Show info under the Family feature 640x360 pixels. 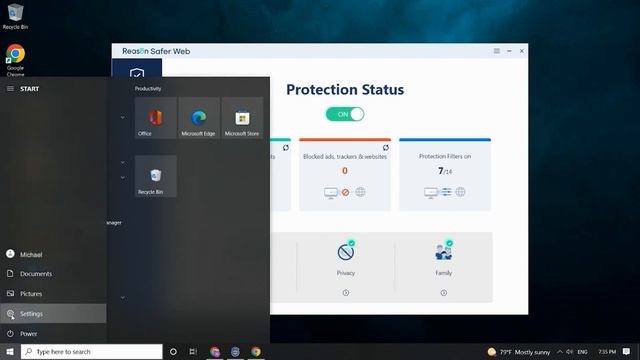[x=444, y=293]
